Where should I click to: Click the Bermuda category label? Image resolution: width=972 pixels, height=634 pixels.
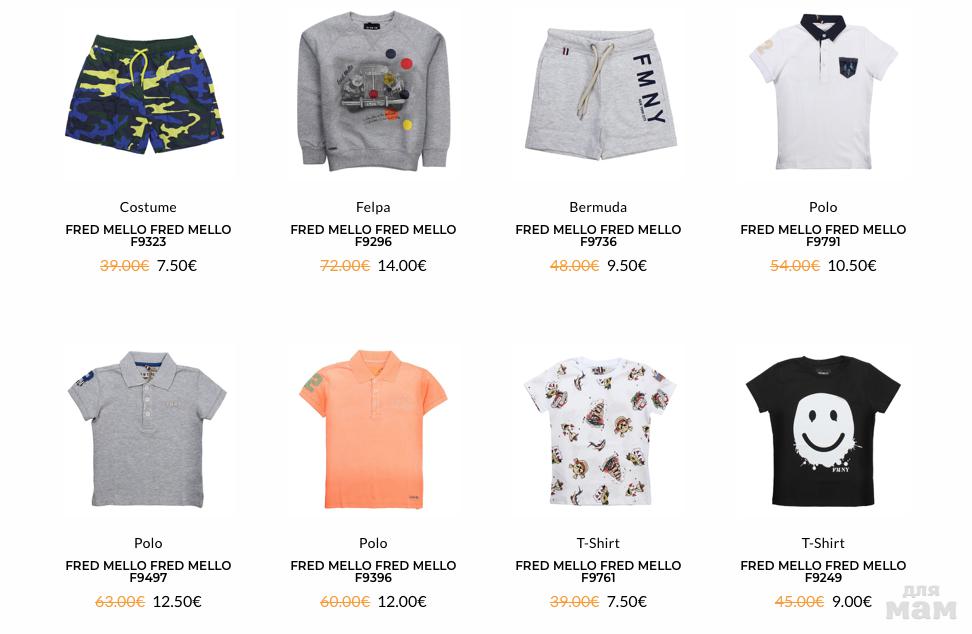coord(598,207)
